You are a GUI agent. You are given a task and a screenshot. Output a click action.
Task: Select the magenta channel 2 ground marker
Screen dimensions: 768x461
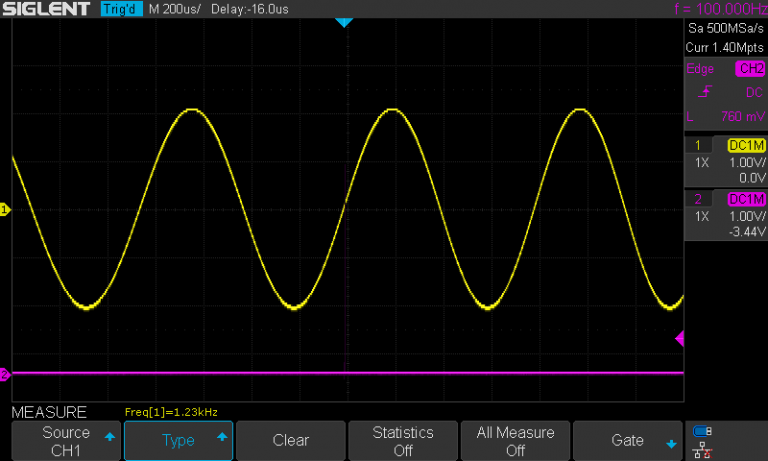5,375
